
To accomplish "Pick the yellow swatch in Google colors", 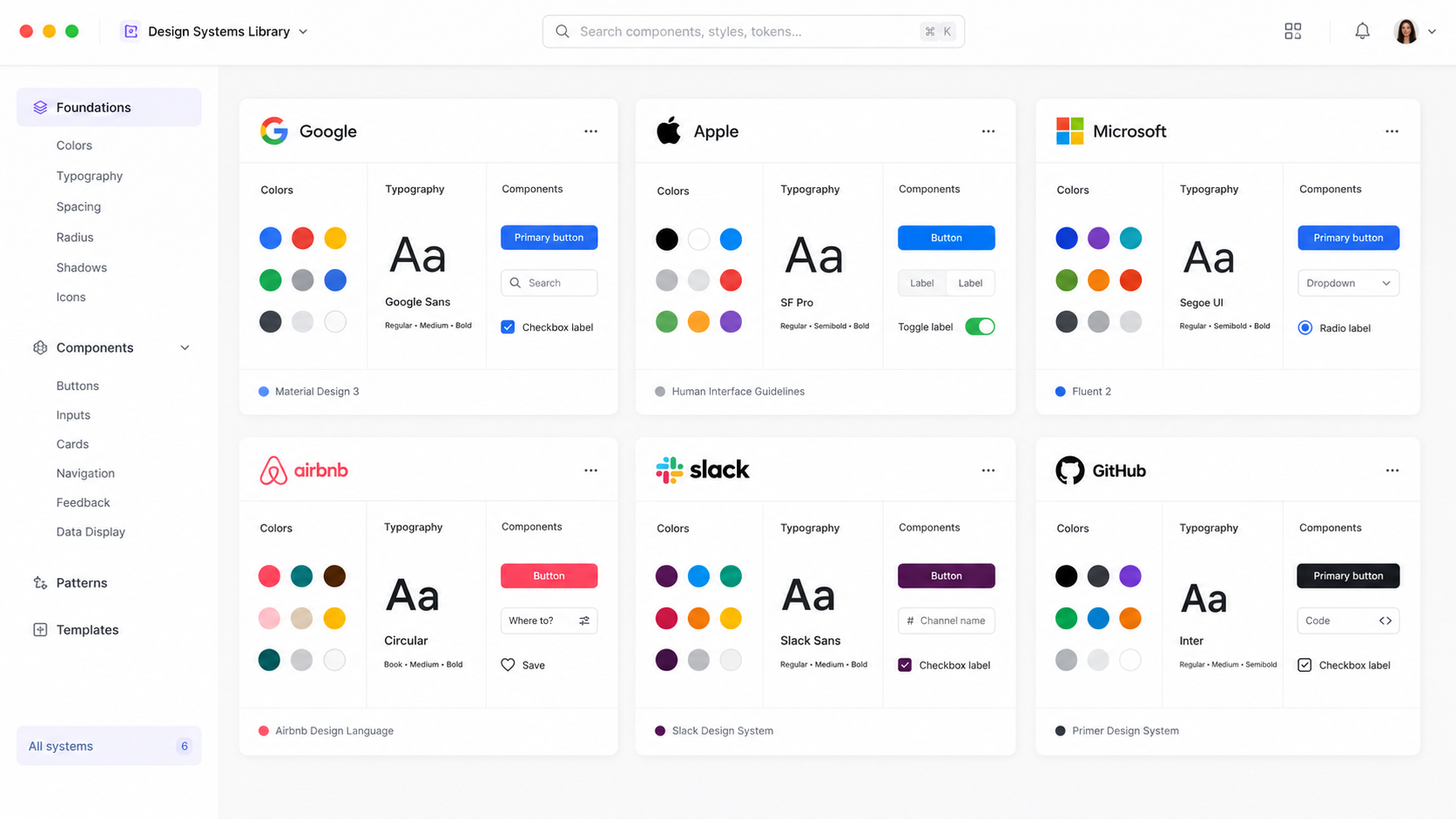I will pyautogui.click(x=335, y=238).
